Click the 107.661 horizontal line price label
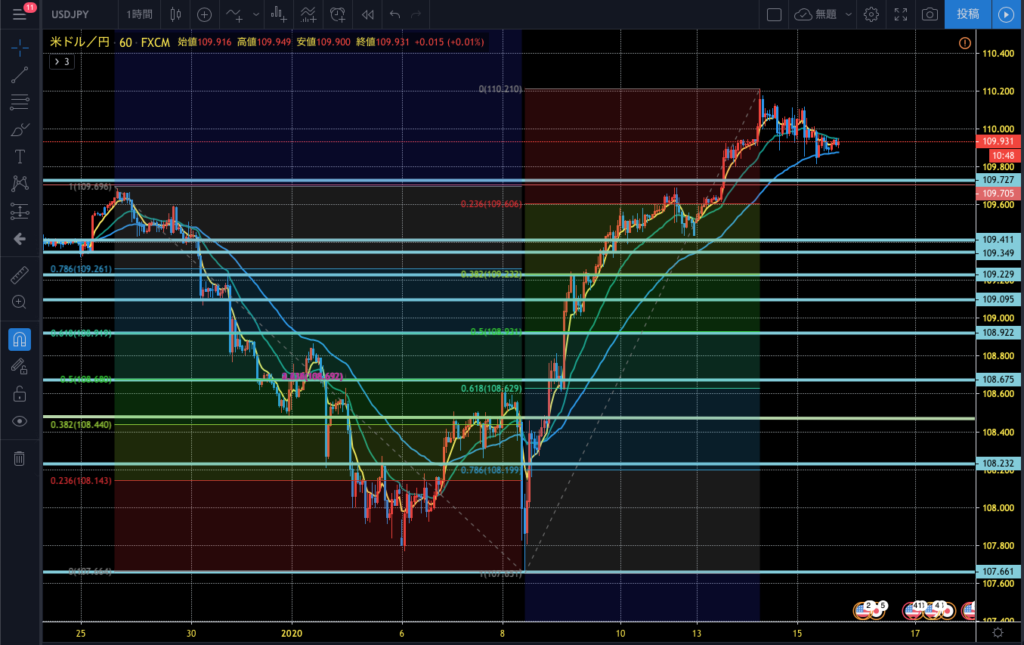Viewport: 1024px width, 645px height. pos(999,571)
